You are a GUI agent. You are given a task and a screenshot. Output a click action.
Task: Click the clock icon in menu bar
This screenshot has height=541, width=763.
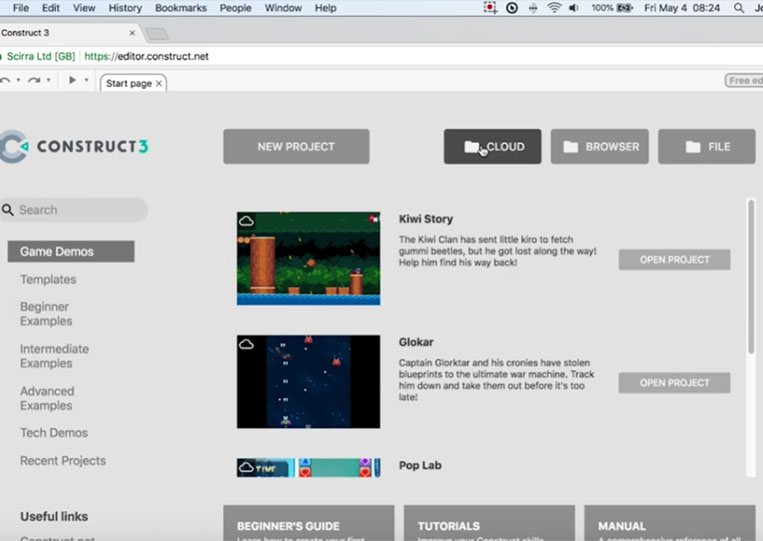(512, 8)
